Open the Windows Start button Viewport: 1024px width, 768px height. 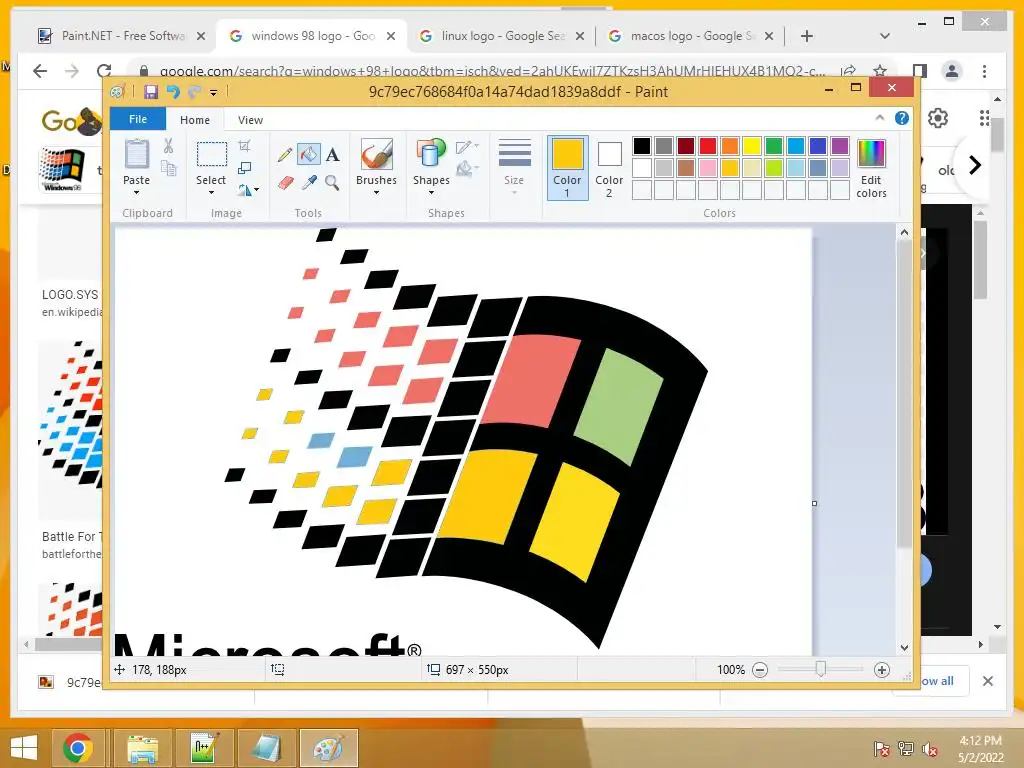click(x=24, y=748)
